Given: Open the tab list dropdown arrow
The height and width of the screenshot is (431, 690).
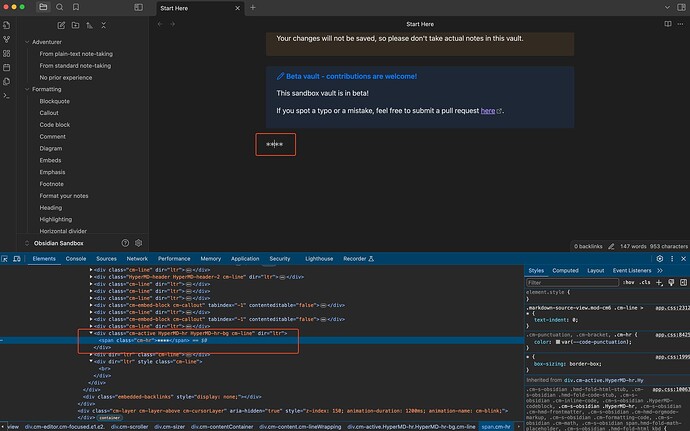Looking at the screenshot, I should (667, 7).
